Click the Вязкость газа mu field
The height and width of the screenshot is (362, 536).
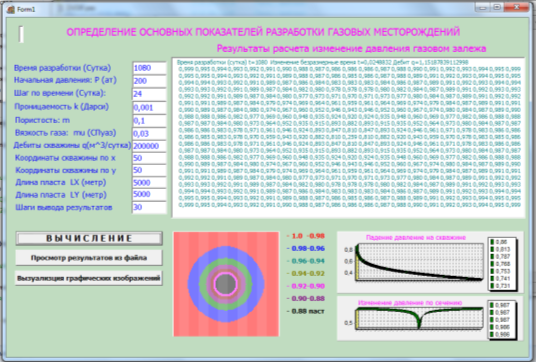[149, 133]
